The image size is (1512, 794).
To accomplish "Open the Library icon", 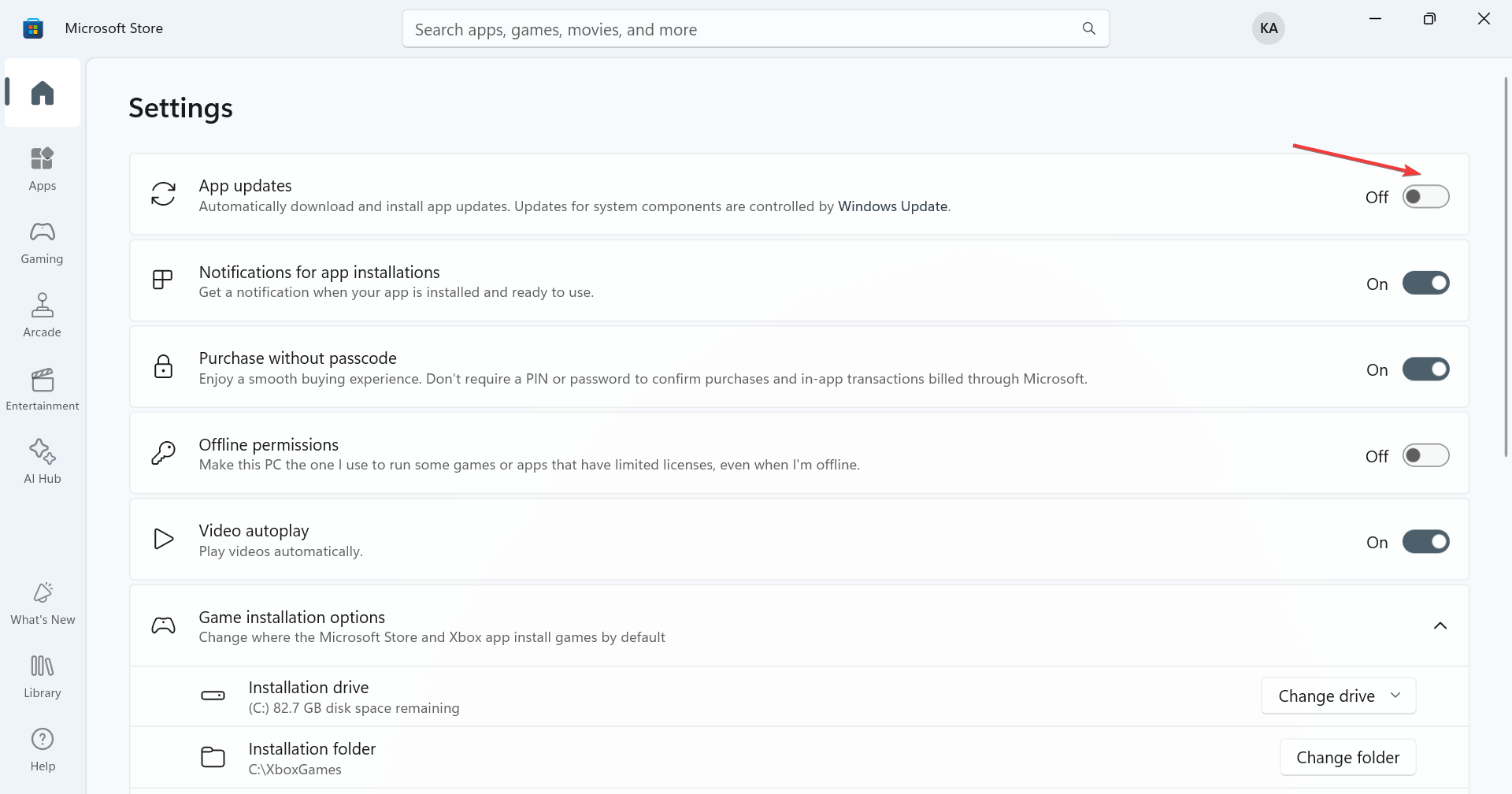I will [43, 675].
